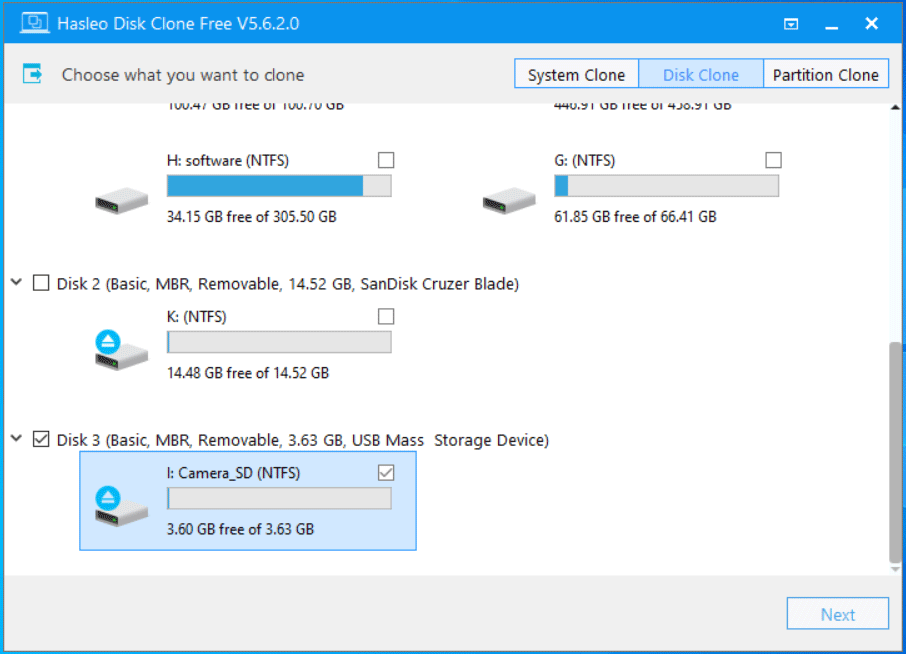Image resolution: width=906 pixels, height=654 pixels.
Task: Click the 'I: Camera_SD (NTFS)' label
Action: click(233, 473)
